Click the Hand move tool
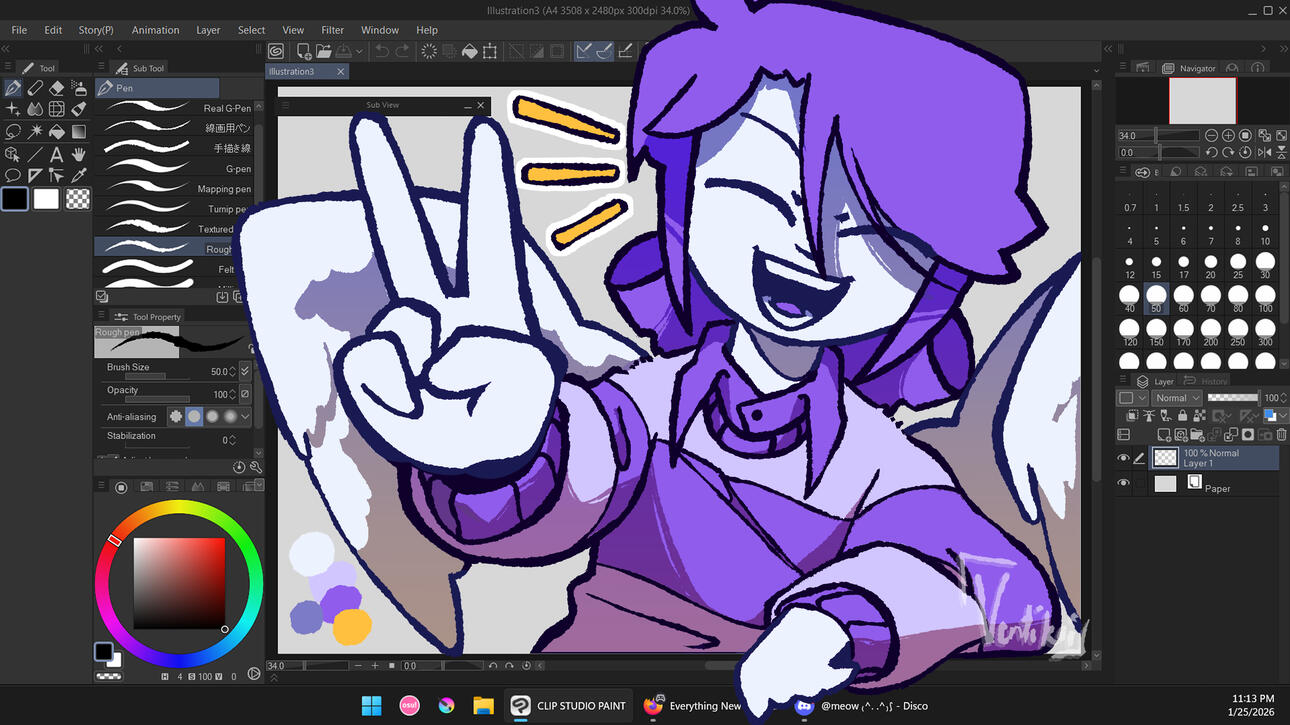The width and height of the screenshot is (1290, 725). [x=79, y=154]
